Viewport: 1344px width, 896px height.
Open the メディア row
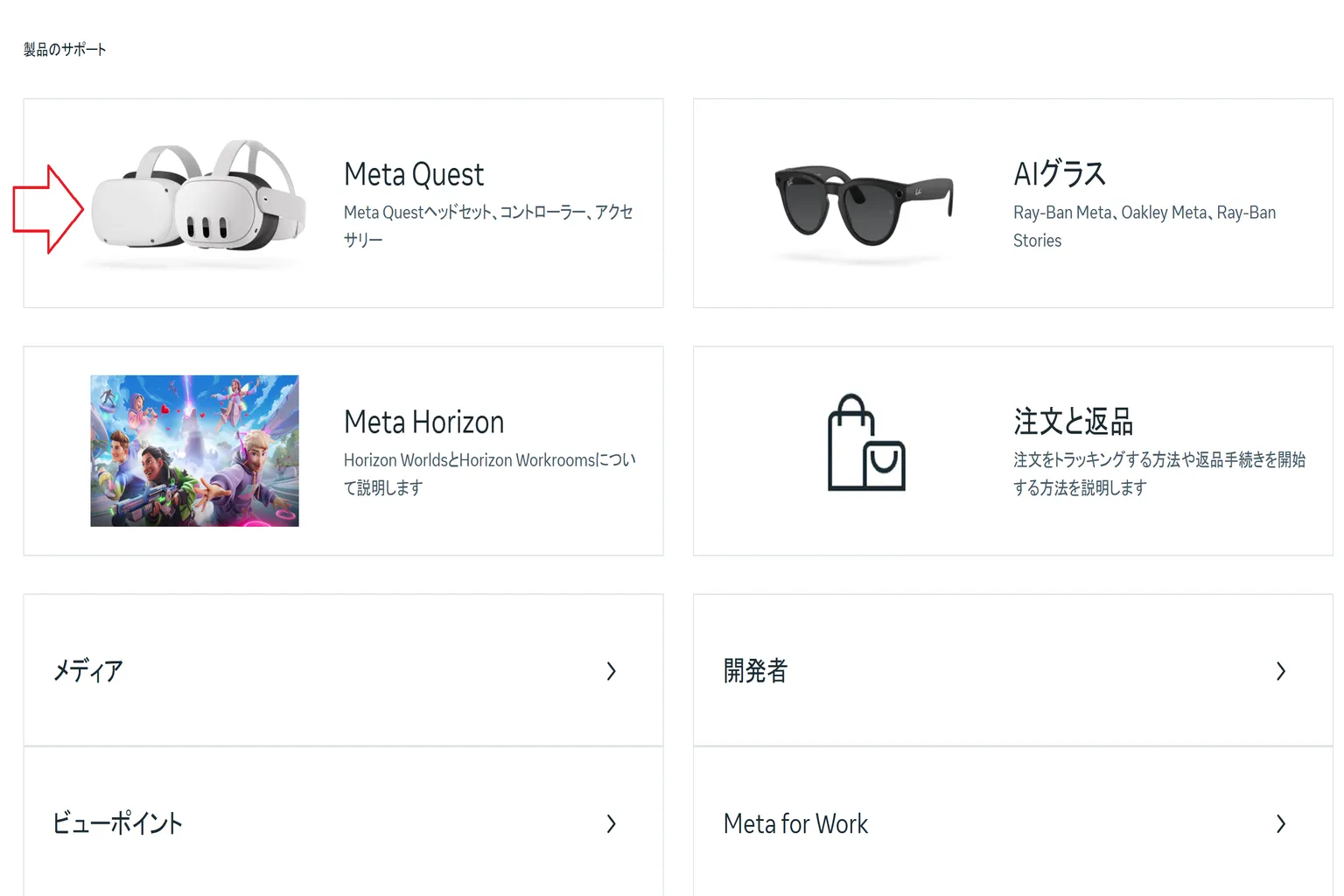point(343,670)
